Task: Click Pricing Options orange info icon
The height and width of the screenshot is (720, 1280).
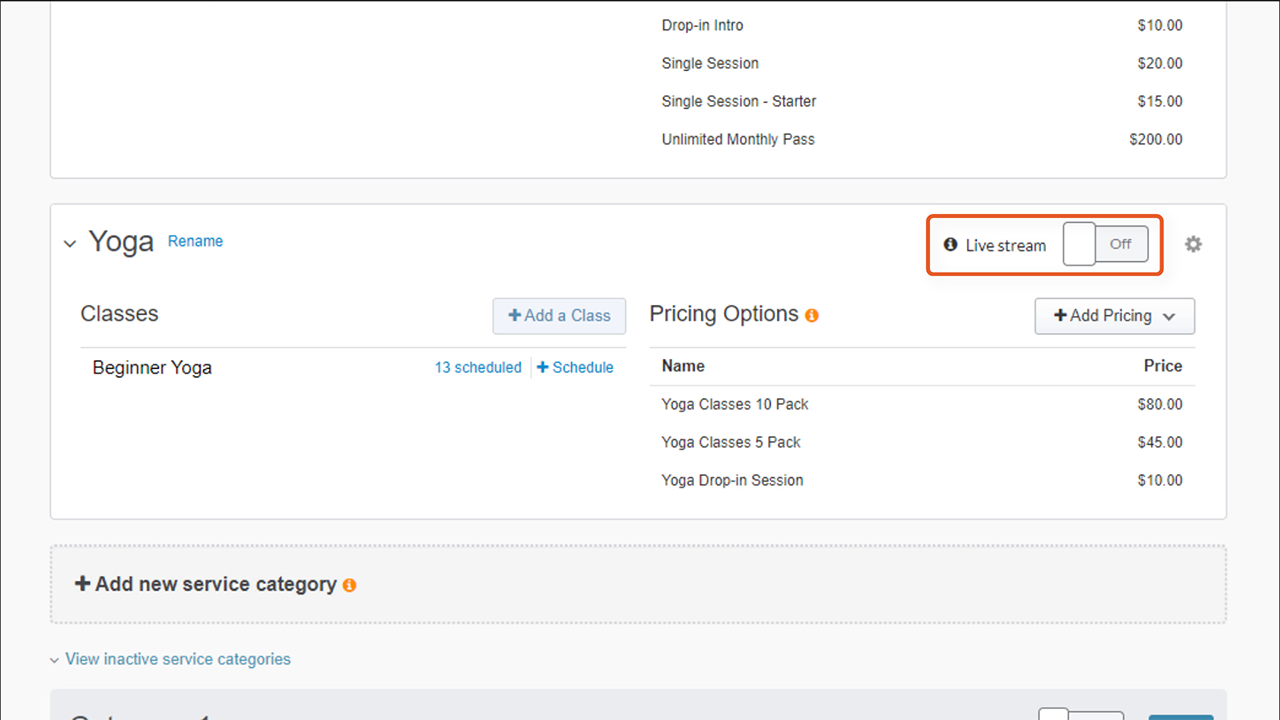Action: click(x=812, y=315)
